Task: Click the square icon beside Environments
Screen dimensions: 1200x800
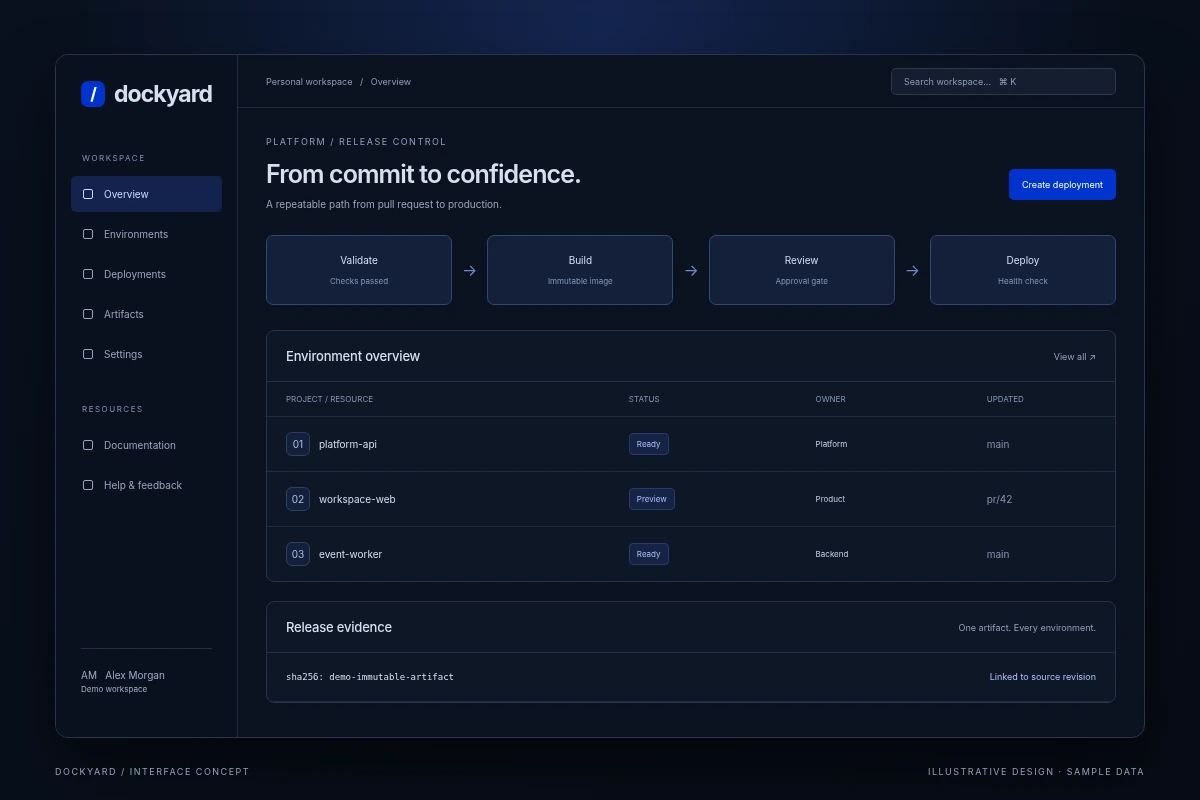Action: (88, 234)
